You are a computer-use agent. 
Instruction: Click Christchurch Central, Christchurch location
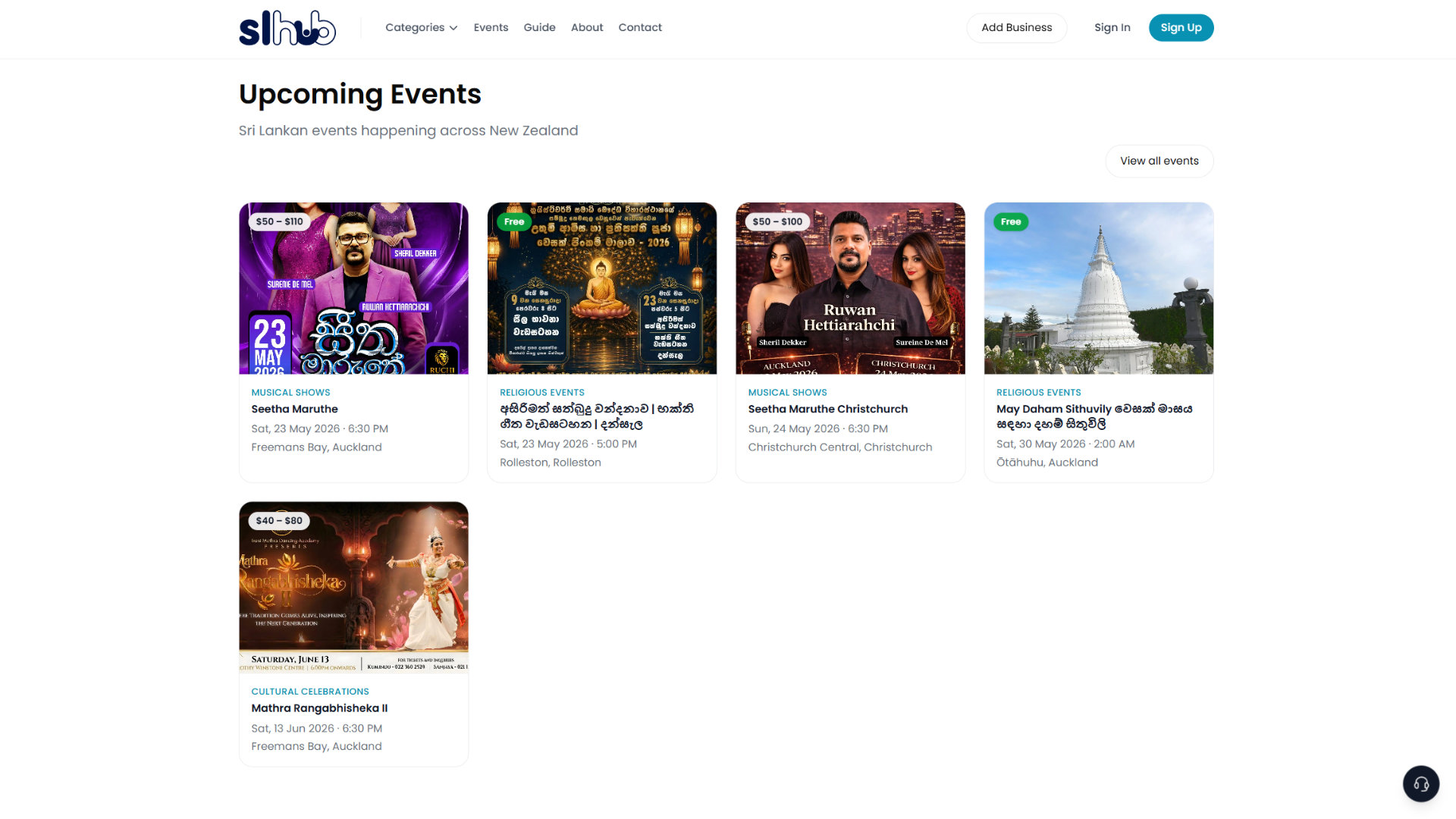coord(839,447)
